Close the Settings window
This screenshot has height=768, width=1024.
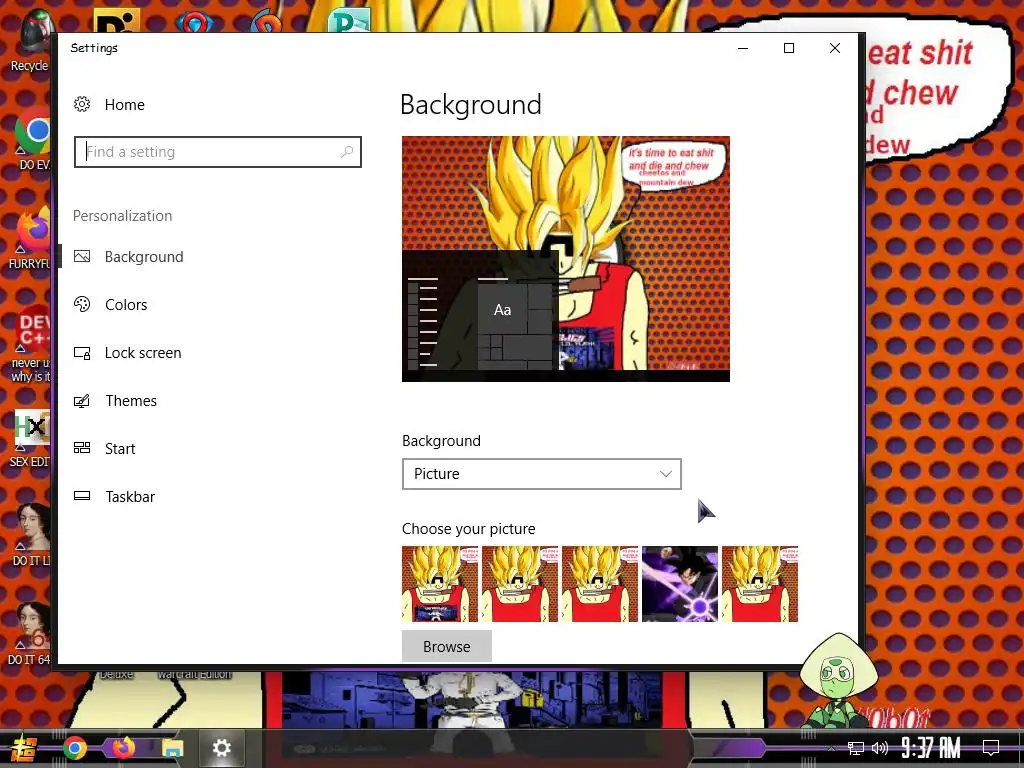tap(835, 48)
